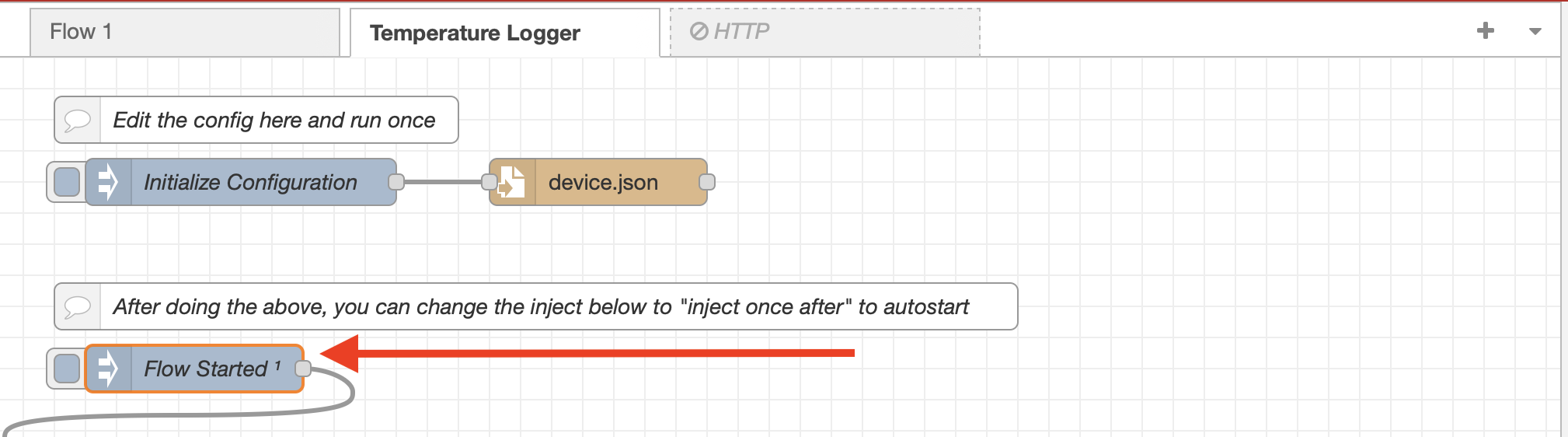The height and width of the screenshot is (437, 1568).
Task: Click the output port of Initialize Configuration
Action: coord(396,182)
